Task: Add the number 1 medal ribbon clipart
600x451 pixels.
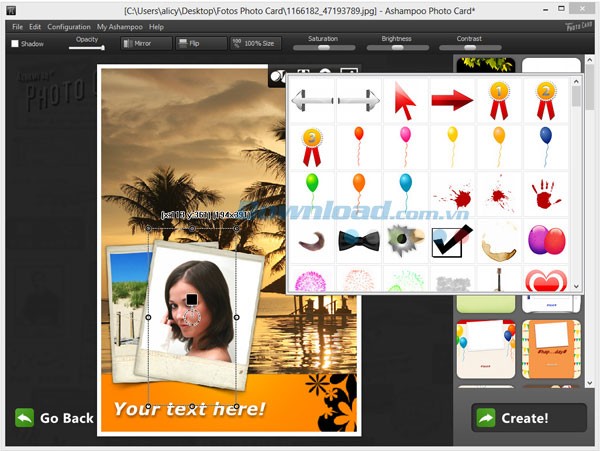Action: pos(499,100)
